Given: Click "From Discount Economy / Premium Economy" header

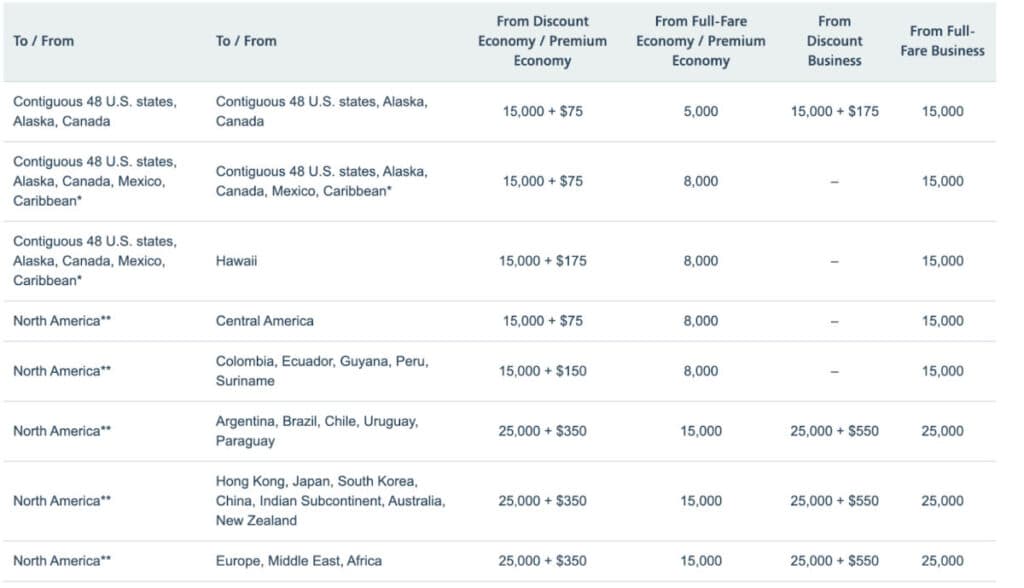Looking at the screenshot, I should click(x=542, y=41).
